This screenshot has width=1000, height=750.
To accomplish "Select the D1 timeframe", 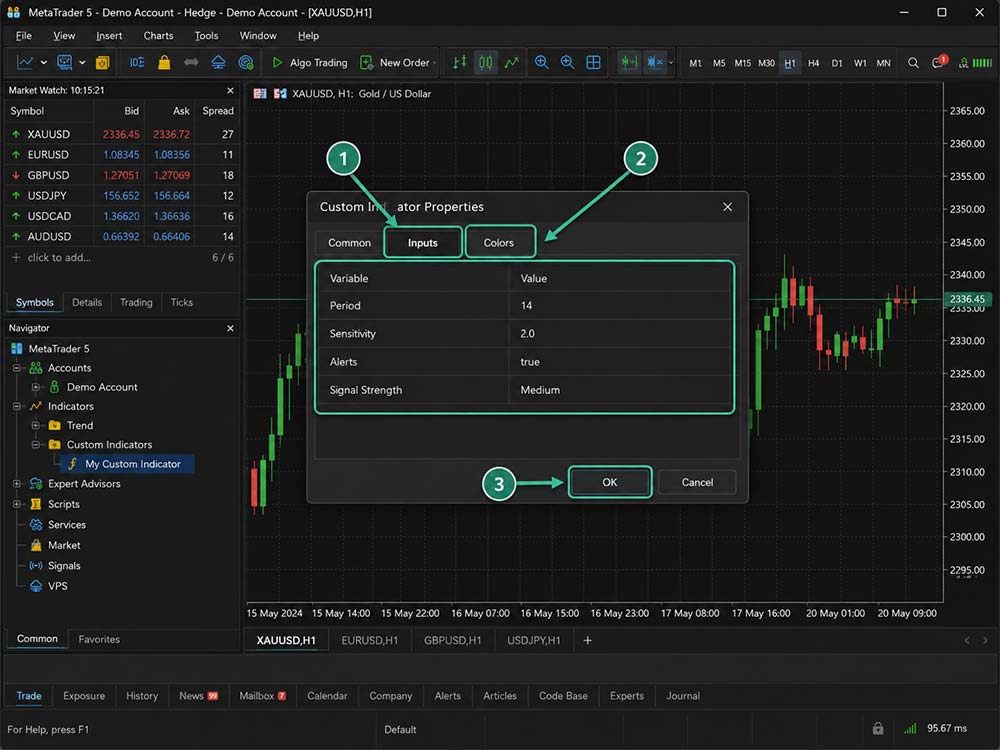I will [x=837, y=63].
